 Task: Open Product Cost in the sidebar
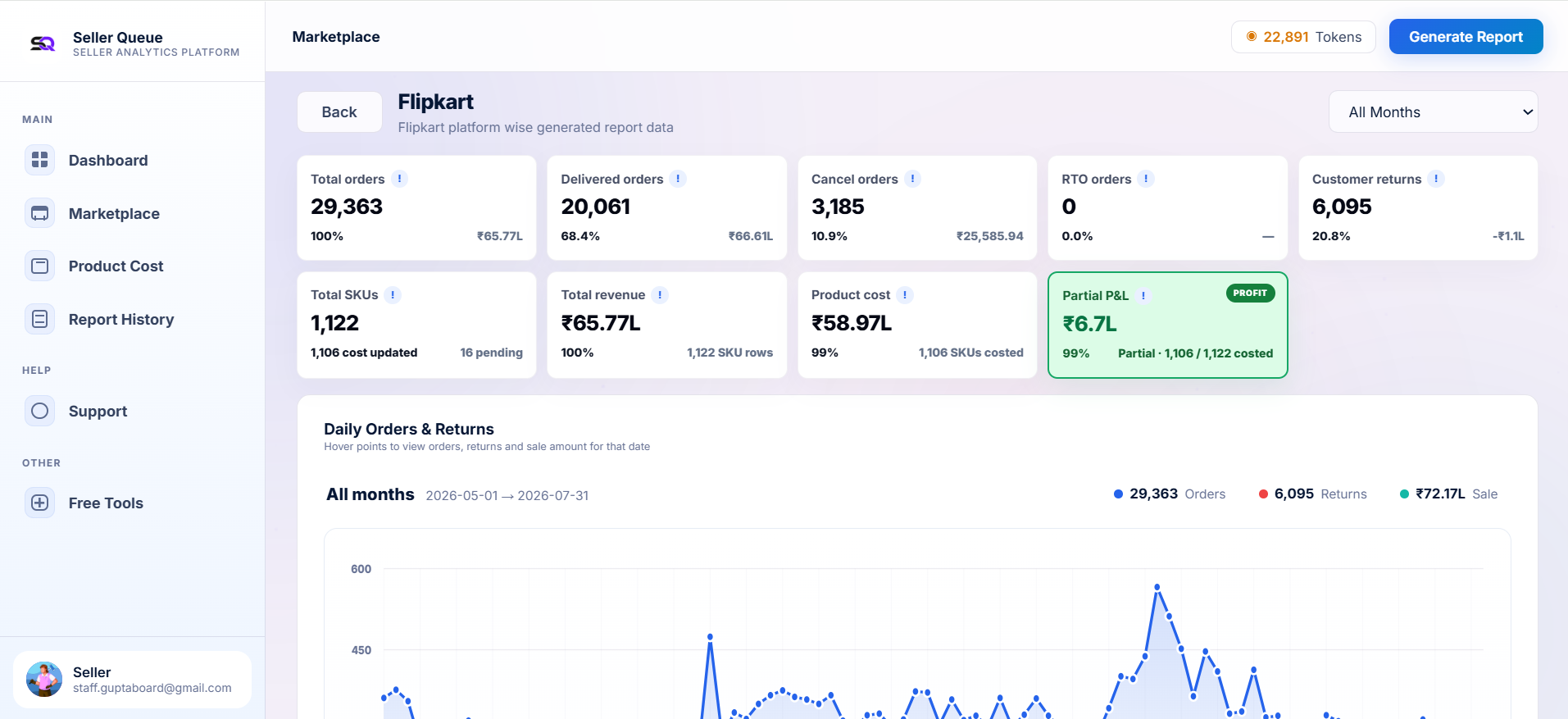tap(116, 266)
